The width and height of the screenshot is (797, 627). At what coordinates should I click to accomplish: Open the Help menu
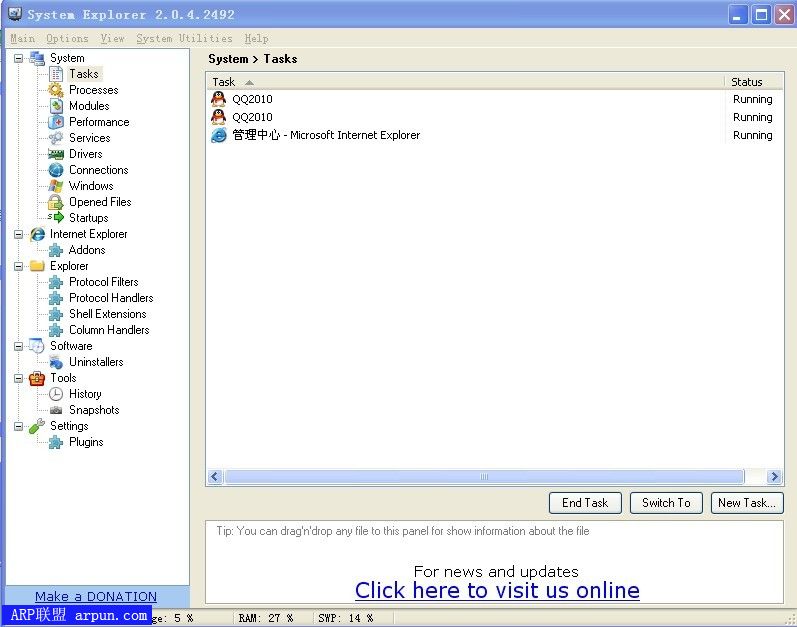tap(256, 39)
